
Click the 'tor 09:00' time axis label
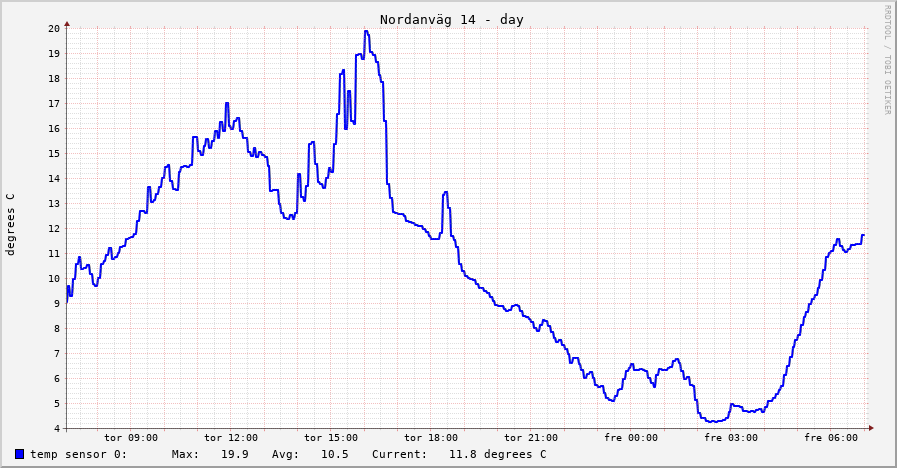coord(131,438)
